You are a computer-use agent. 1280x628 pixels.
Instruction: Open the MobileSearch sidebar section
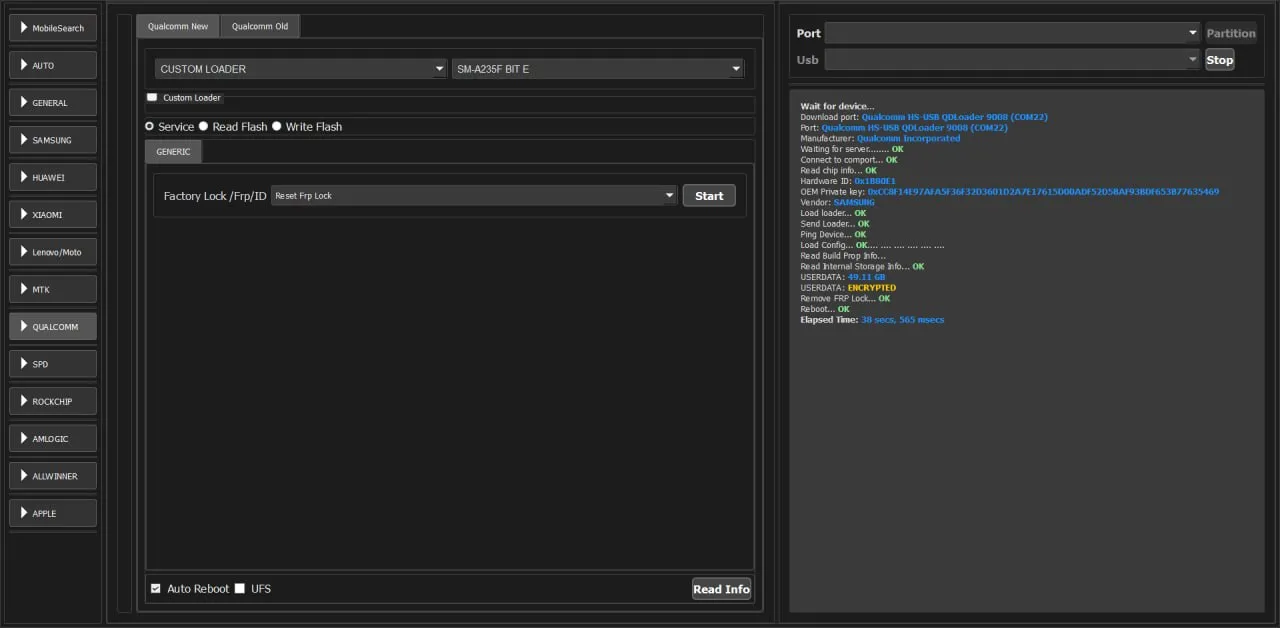click(x=53, y=28)
